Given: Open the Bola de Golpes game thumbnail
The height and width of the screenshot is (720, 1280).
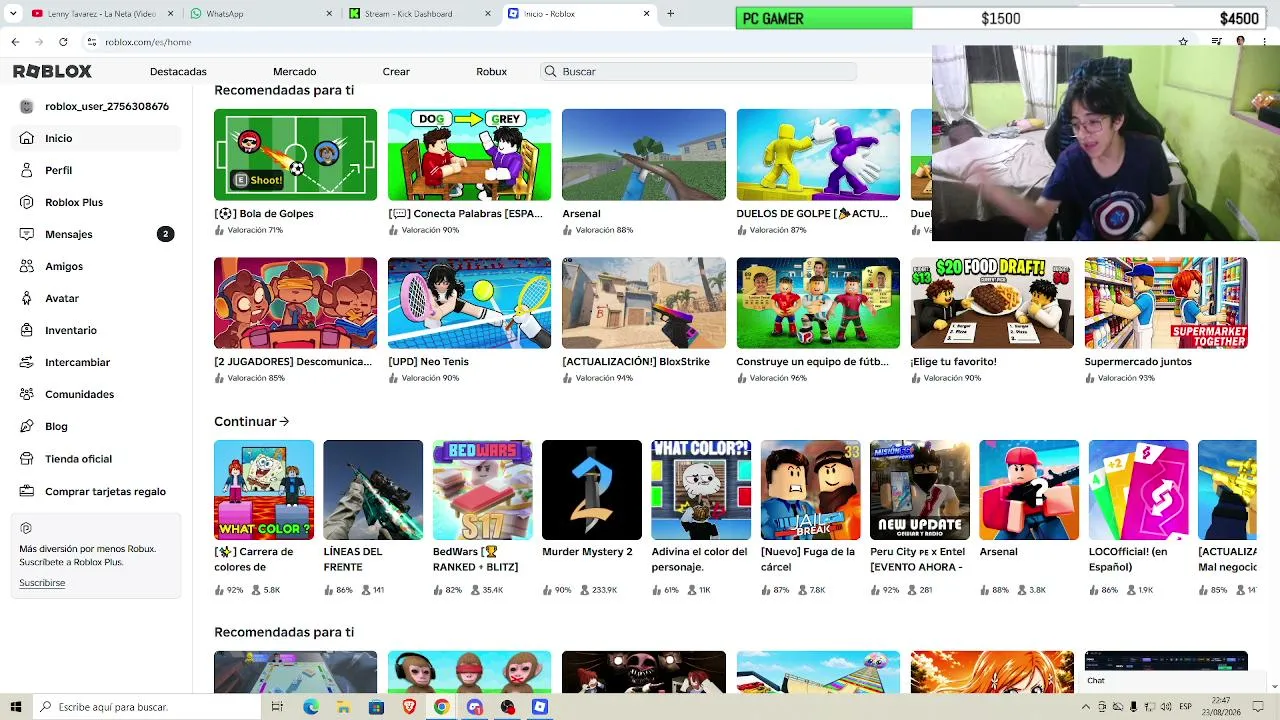Looking at the screenshot, I should 295,155.
